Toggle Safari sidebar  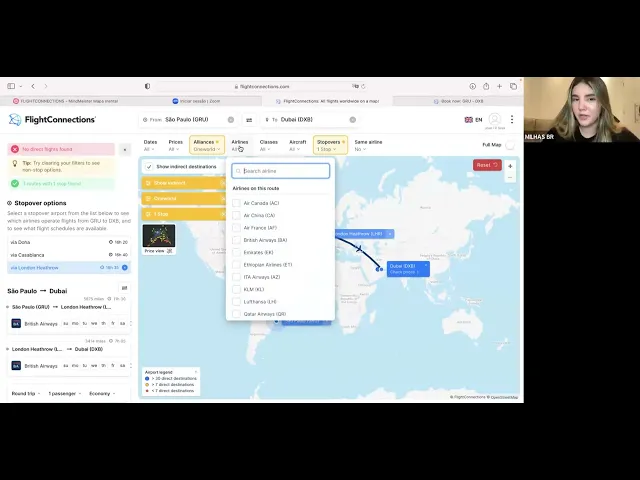[x=11, y=86]
